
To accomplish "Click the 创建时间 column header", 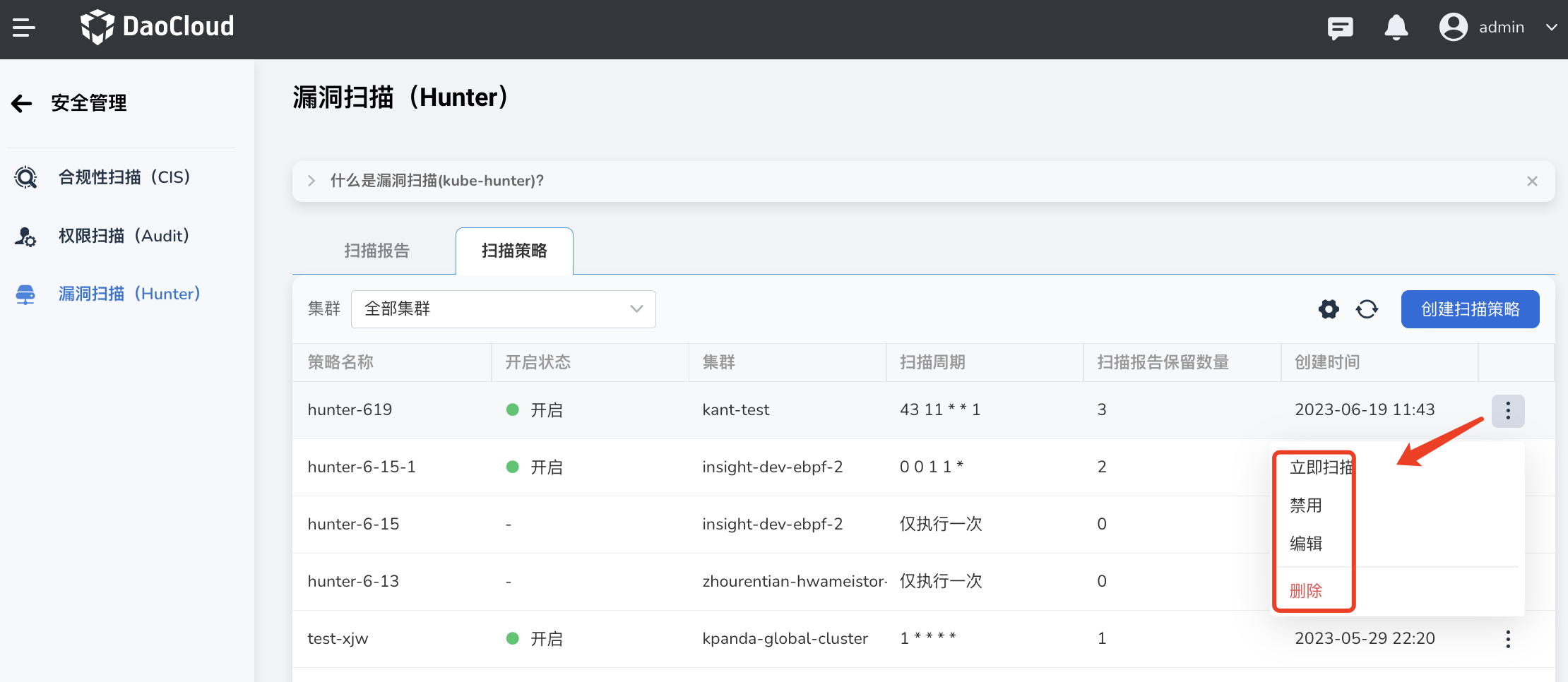I will point(1327,362).
